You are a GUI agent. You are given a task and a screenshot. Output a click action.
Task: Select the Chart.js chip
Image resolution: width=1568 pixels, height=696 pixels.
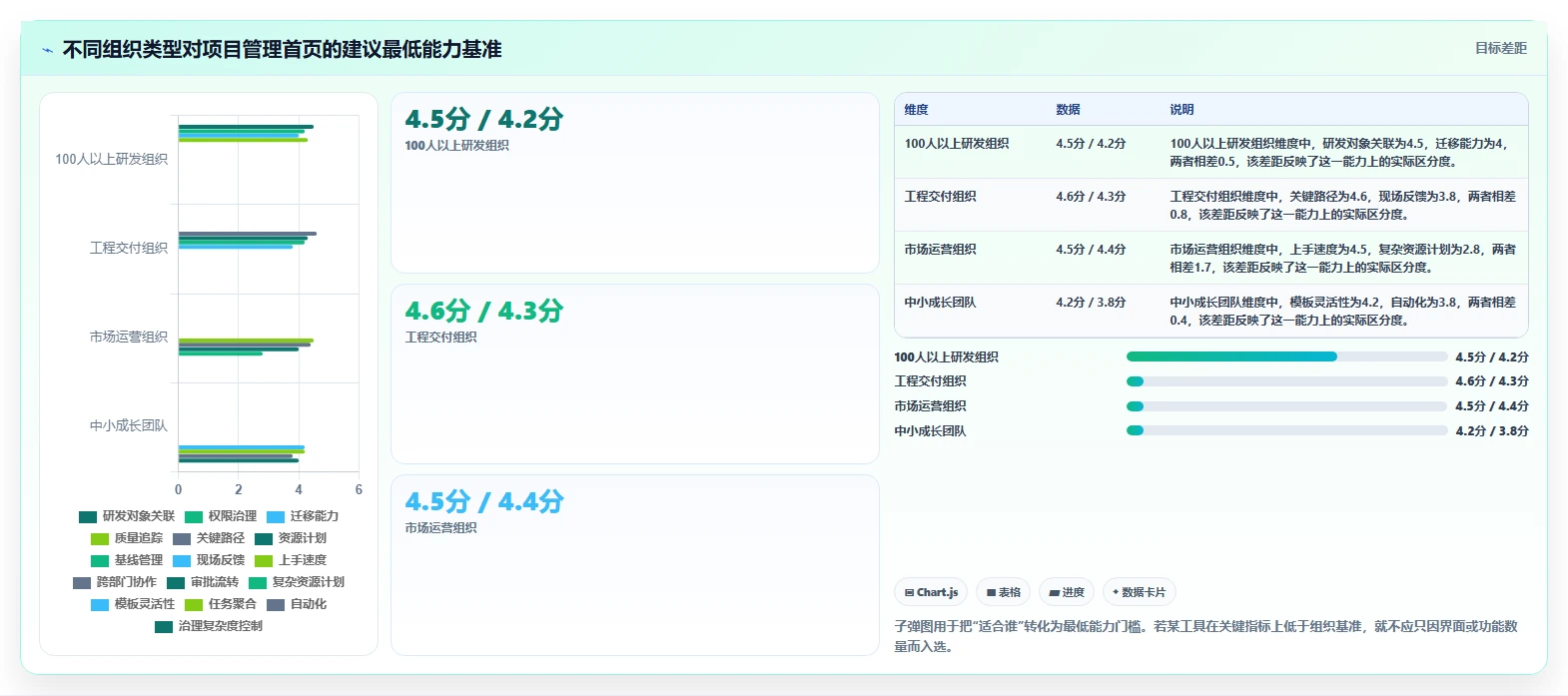[931, 592]
